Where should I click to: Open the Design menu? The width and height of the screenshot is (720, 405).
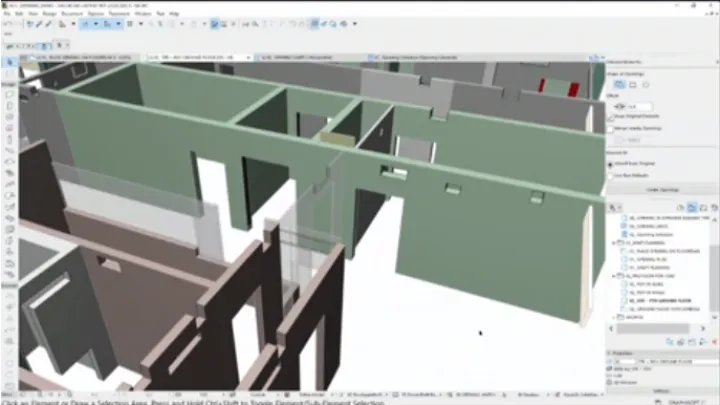46,14
